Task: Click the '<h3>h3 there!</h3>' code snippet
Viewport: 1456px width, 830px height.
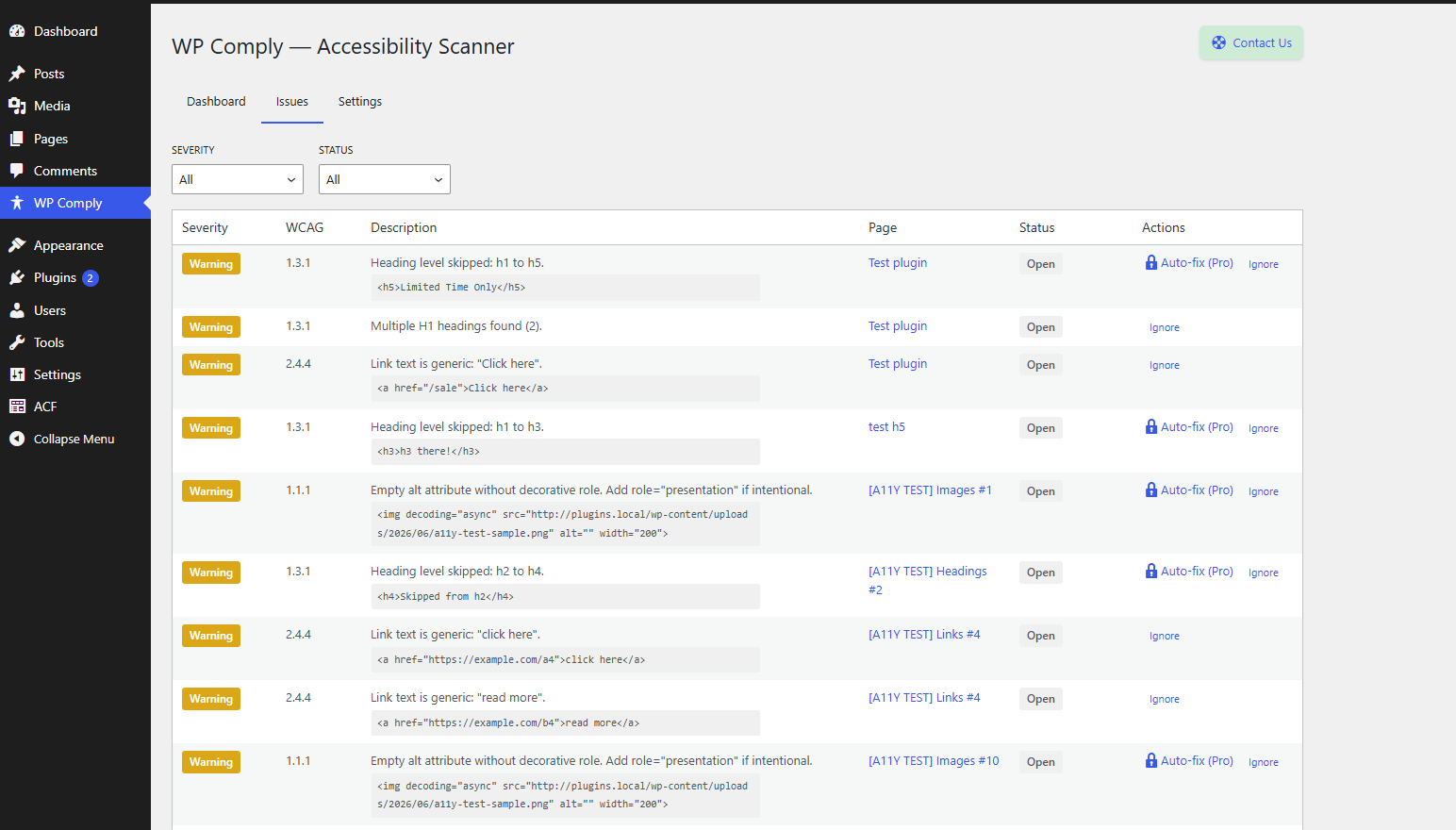Action: (x=565, y=452)
